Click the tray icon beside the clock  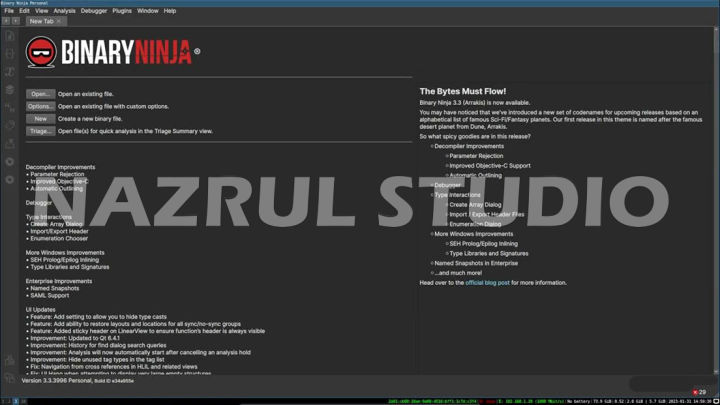click(716, 401)
